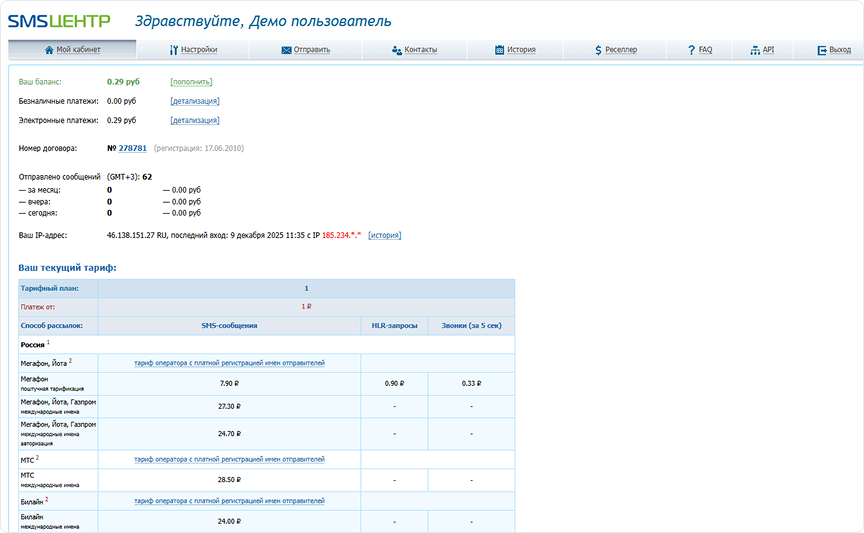
Task: Click the dollar icon beside Реселлер
Action: pyautogui.click(x=598, y=50)
